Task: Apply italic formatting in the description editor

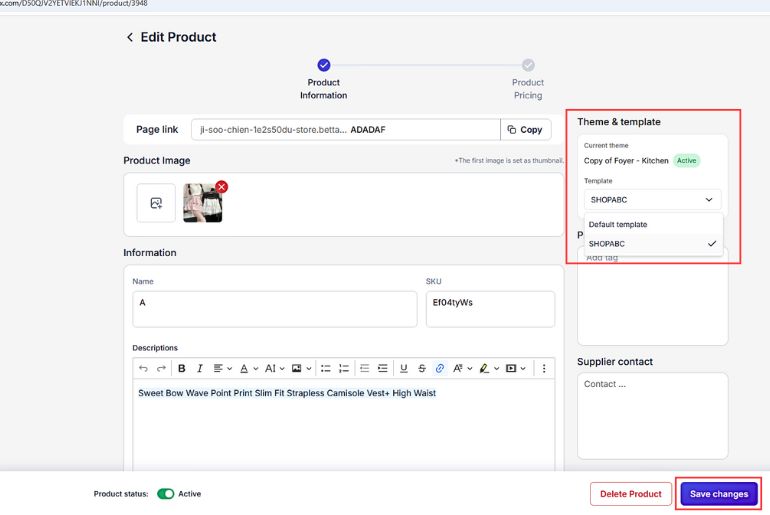Action: point(199,368)
